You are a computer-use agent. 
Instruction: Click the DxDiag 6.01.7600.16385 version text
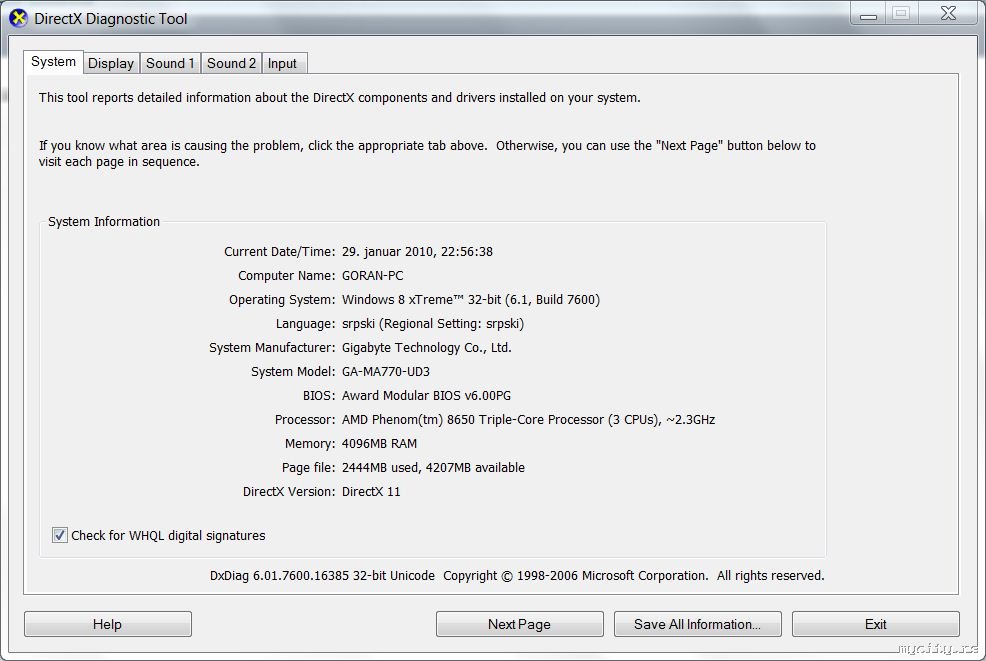(322, 575)
